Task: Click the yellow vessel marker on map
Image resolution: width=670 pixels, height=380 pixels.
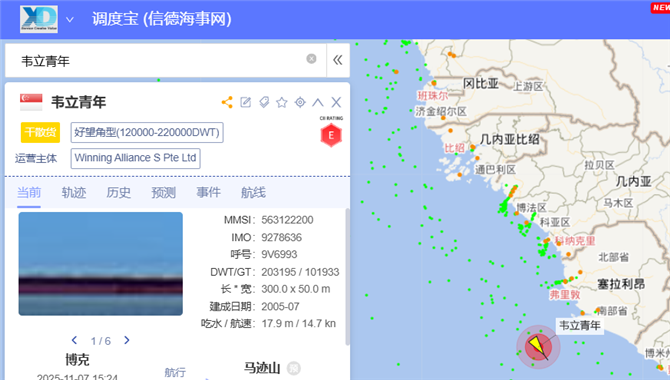Action: [x=538, y=347]
